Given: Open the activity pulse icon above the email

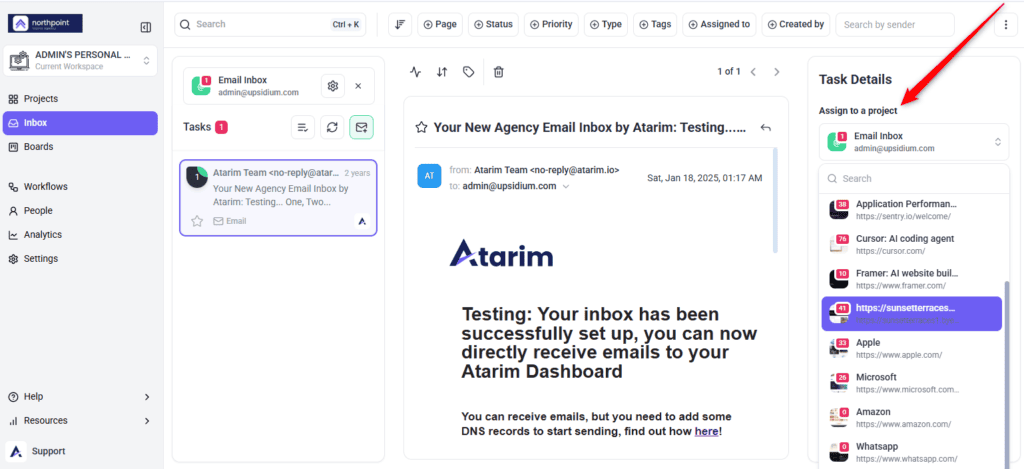Looking at the screenshot, I should (415, 72).
